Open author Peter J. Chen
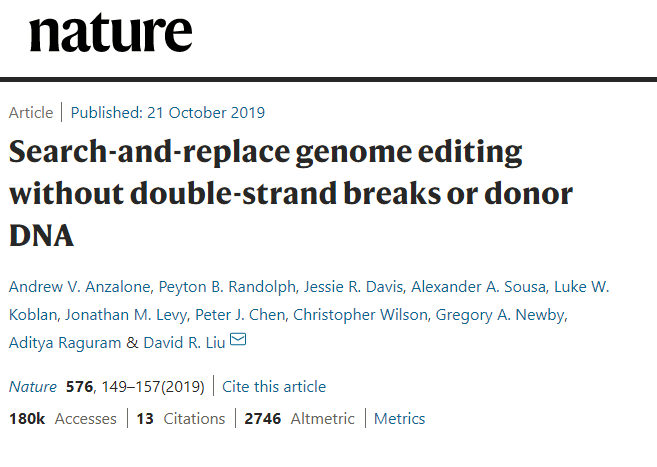This screenshot has height=467, width=657. pyautogui.click(x=240, y=315)
